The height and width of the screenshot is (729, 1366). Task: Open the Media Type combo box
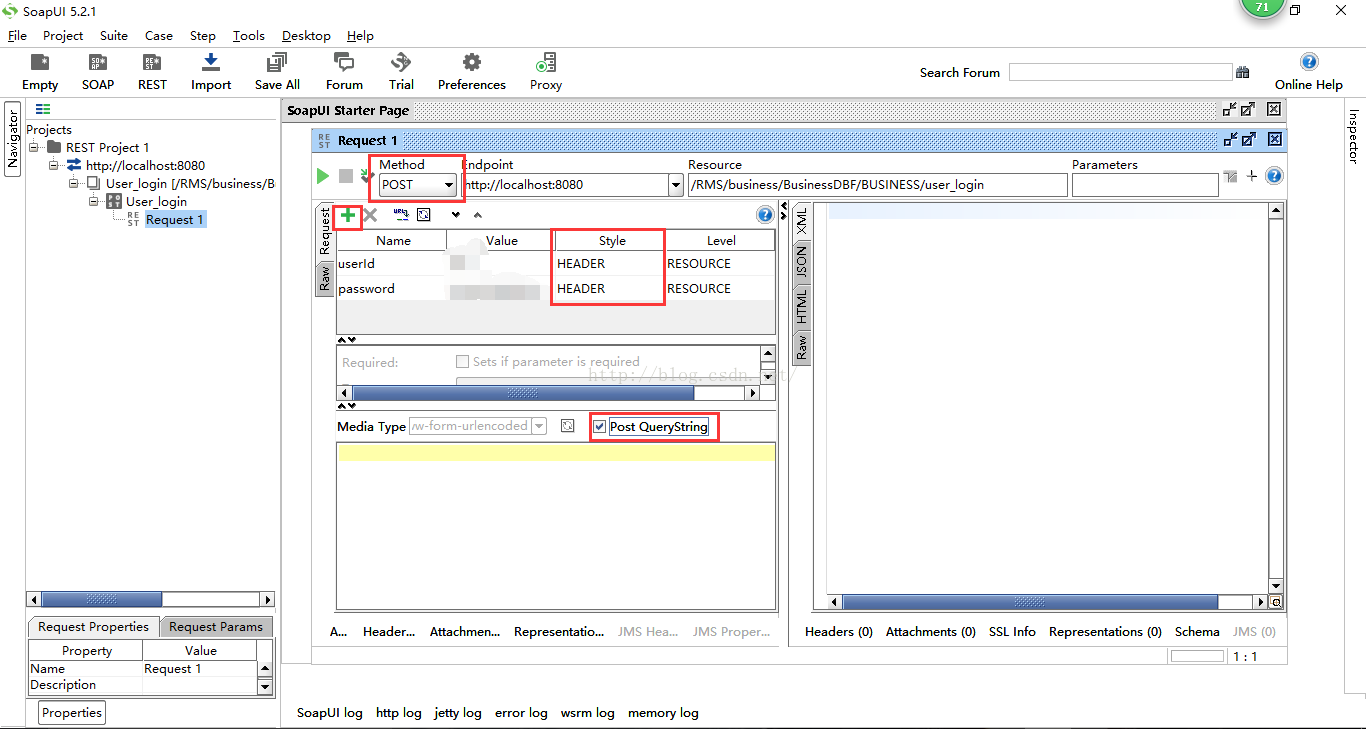click(x=478, y=426)
